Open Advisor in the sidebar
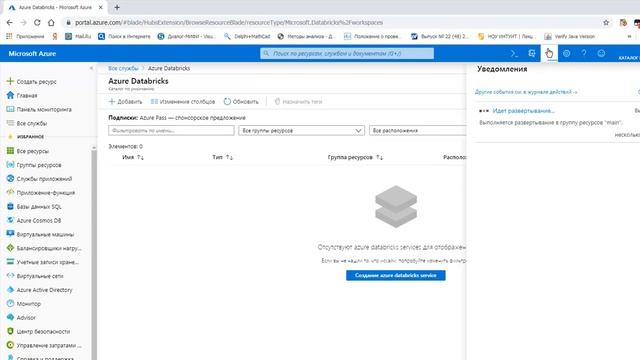The image size is (640, 360). click(26, 318)
